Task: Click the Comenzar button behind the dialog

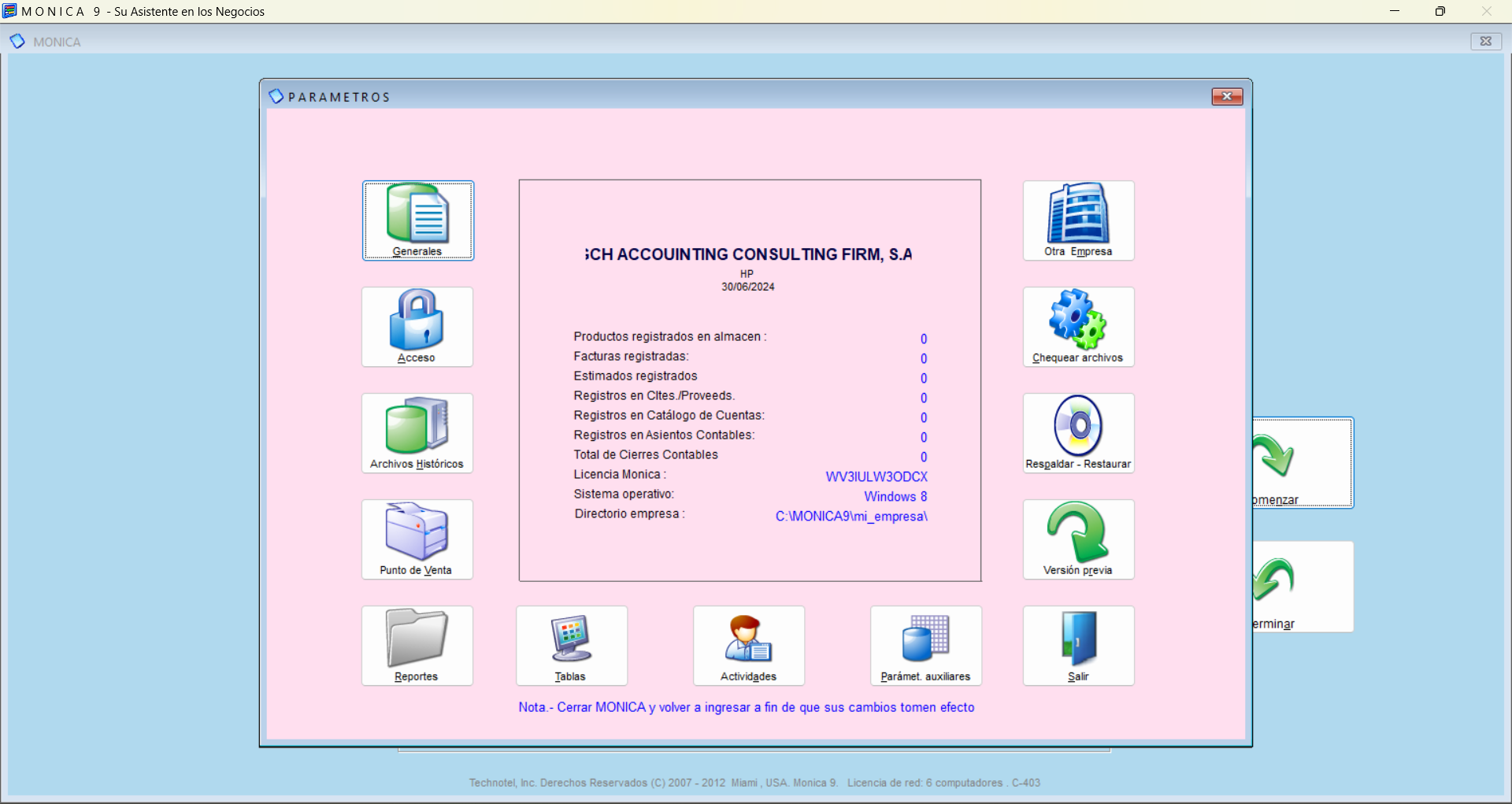Action: point(1303,463)
